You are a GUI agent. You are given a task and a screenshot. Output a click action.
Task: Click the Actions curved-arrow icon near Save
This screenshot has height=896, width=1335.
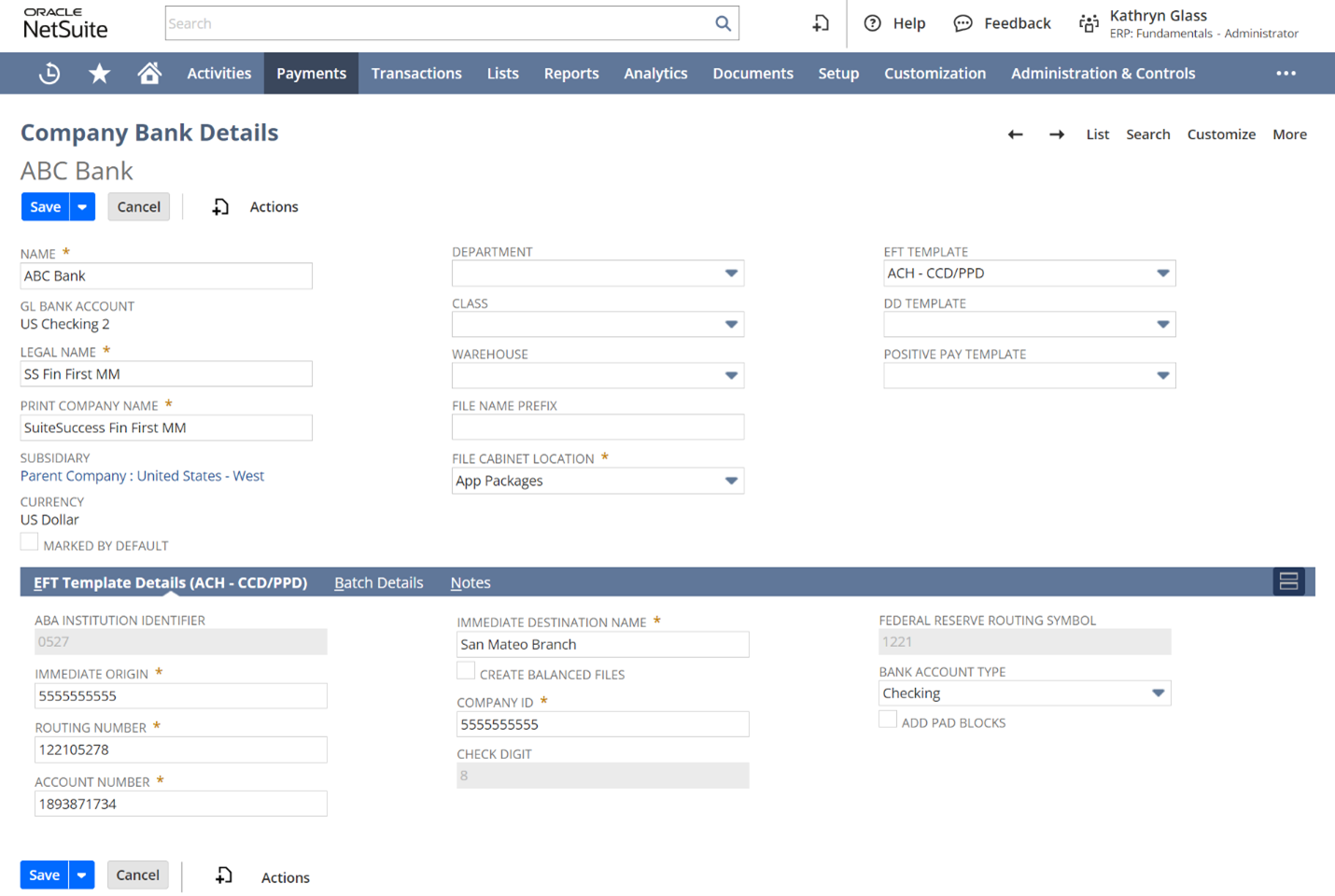(220, 206)
